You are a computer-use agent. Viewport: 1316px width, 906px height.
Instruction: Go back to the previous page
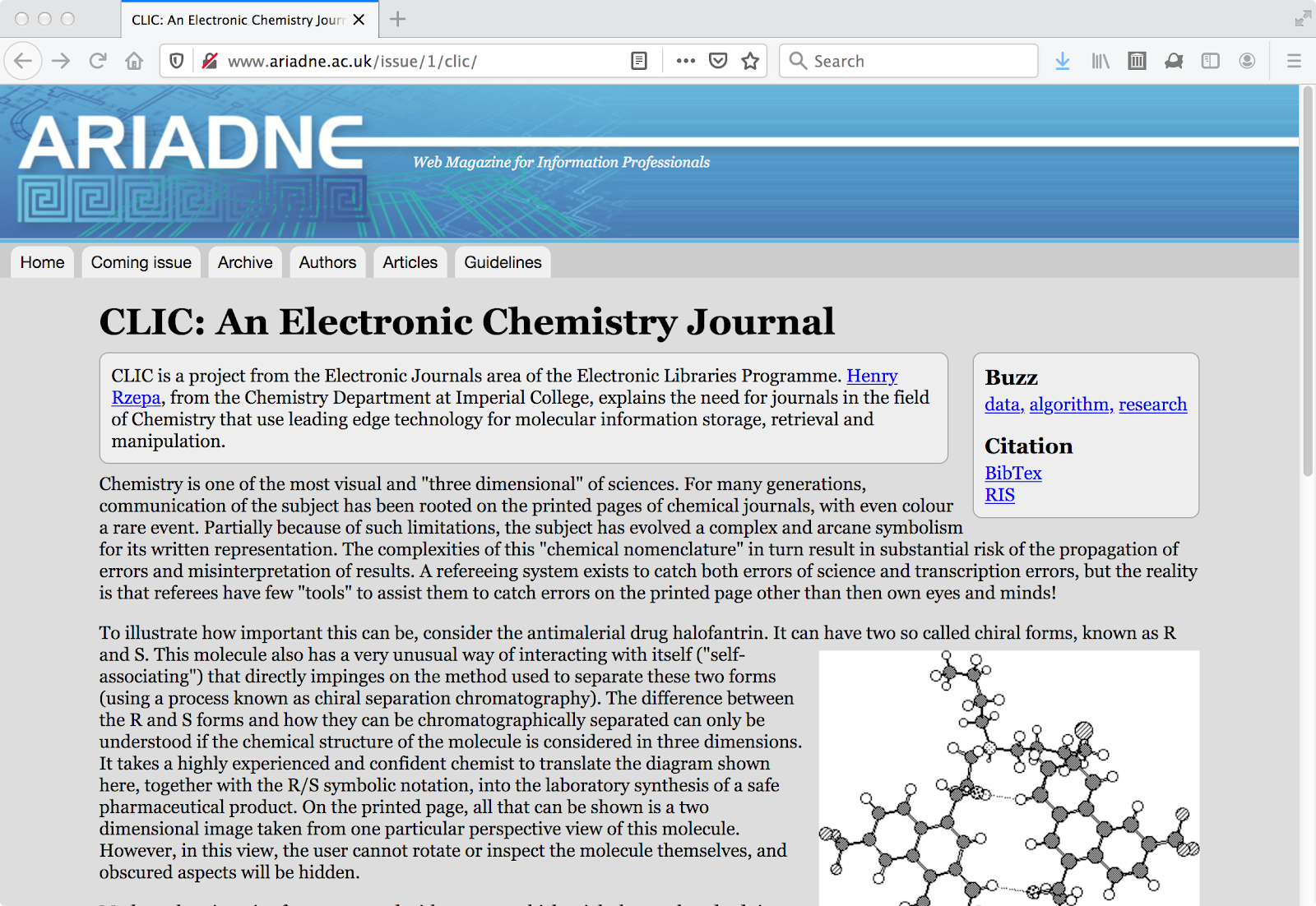tap(23, 61)
